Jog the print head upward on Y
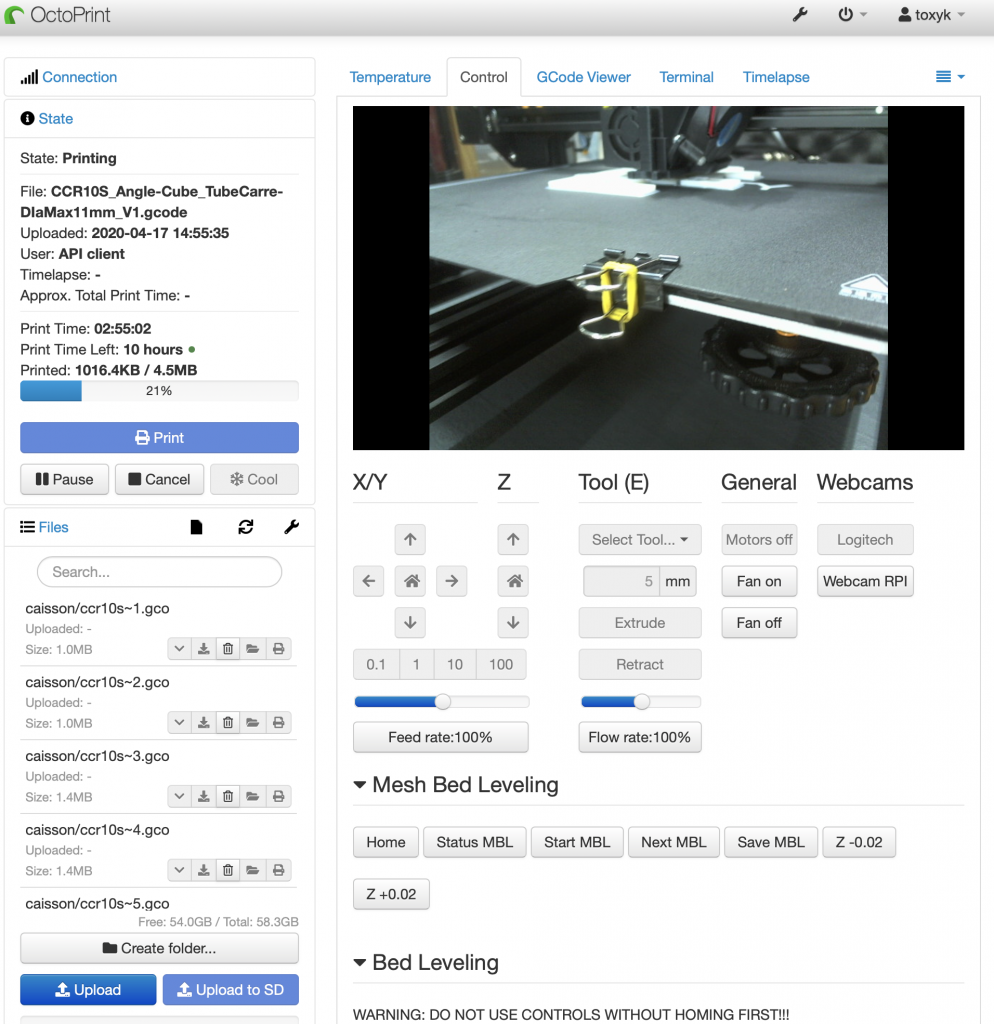Image resolution: width=994 pixels, height=1024 pixels. pos(410,539)
